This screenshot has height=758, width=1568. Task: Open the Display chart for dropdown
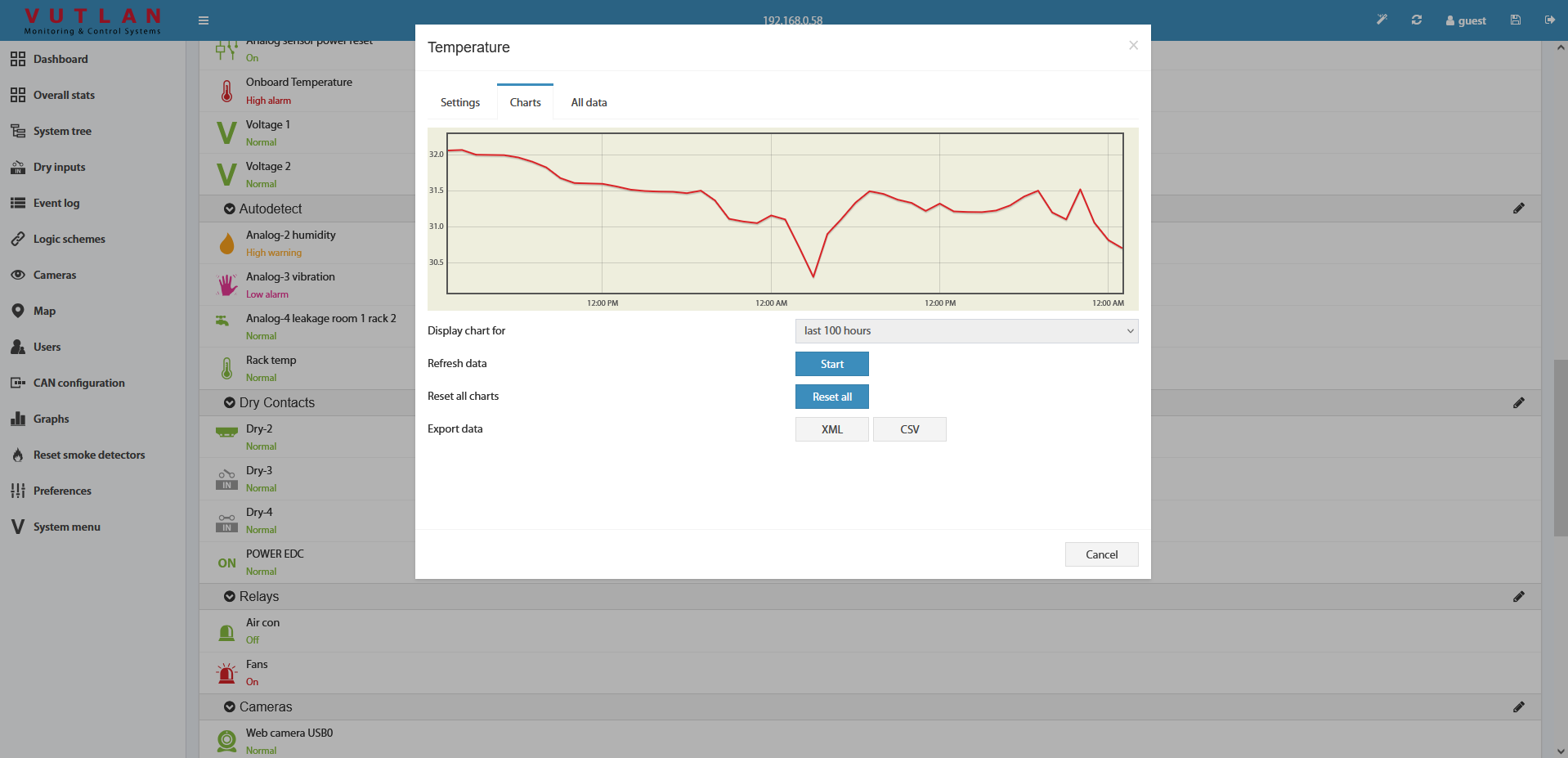coord(966,331)
